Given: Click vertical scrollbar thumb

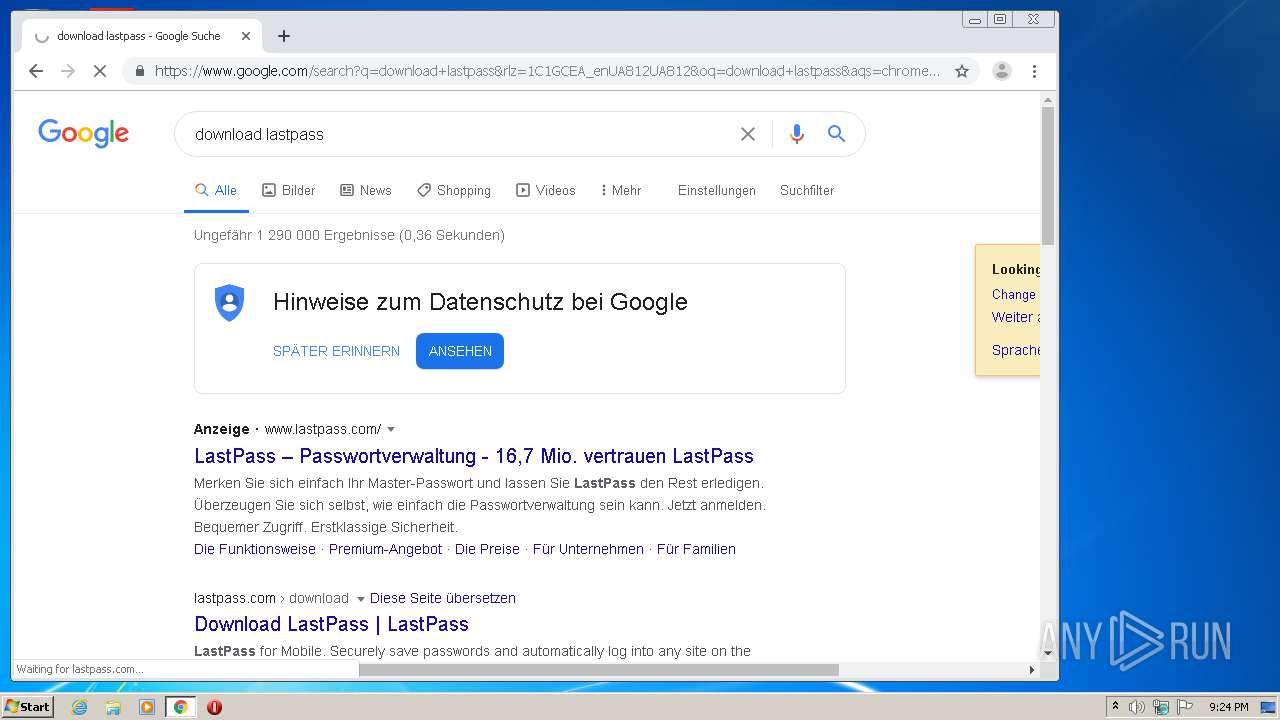Looking at the screenshot, I should [x=1048, y=175].
